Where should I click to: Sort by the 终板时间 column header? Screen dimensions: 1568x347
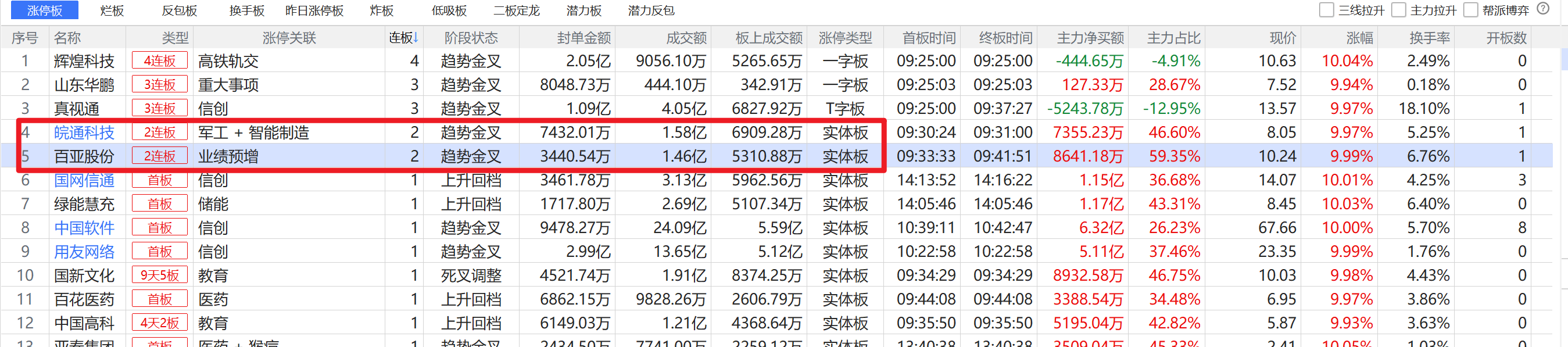click(x=1005, y=38)
